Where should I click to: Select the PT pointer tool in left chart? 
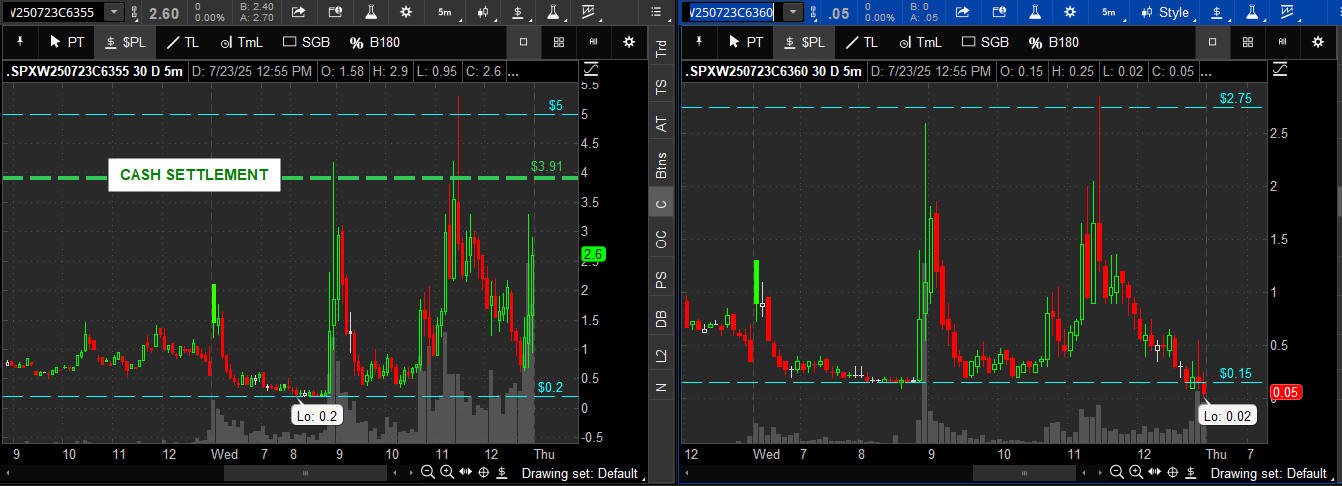[68, 42]
